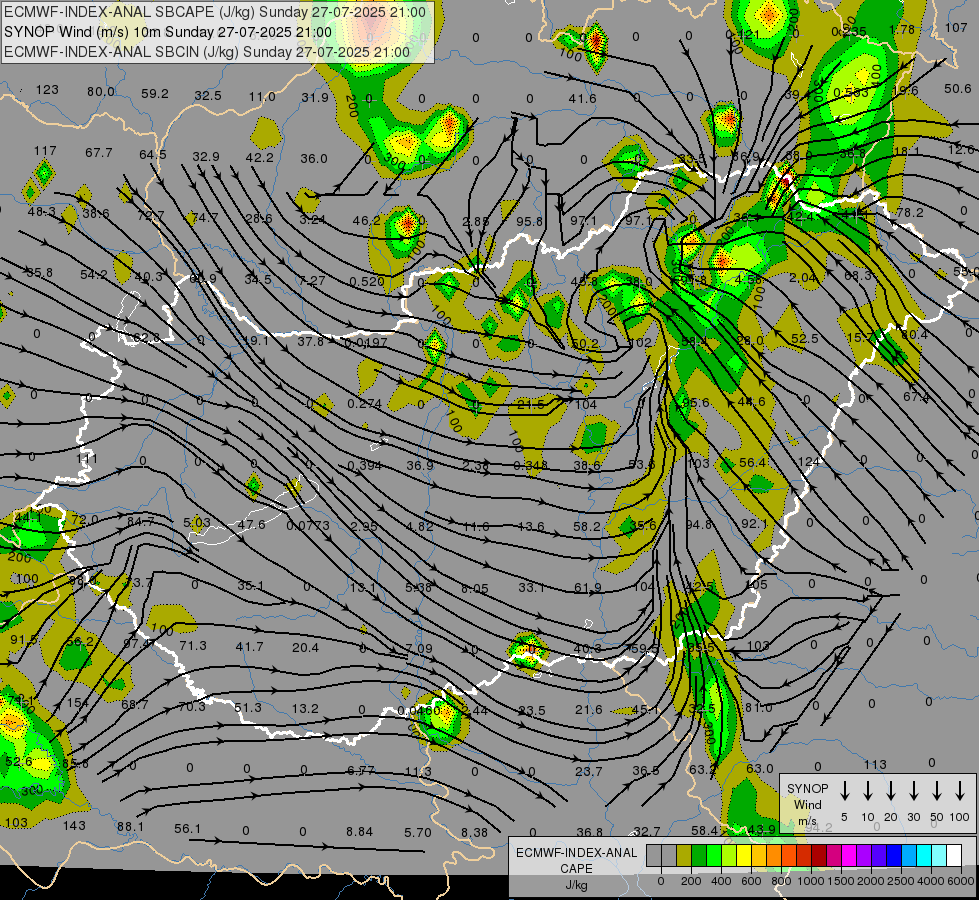Screen dimensions: 979x900
Task: Click the wind arrow above the 20 m/s label
Action: tap(890, 790)
